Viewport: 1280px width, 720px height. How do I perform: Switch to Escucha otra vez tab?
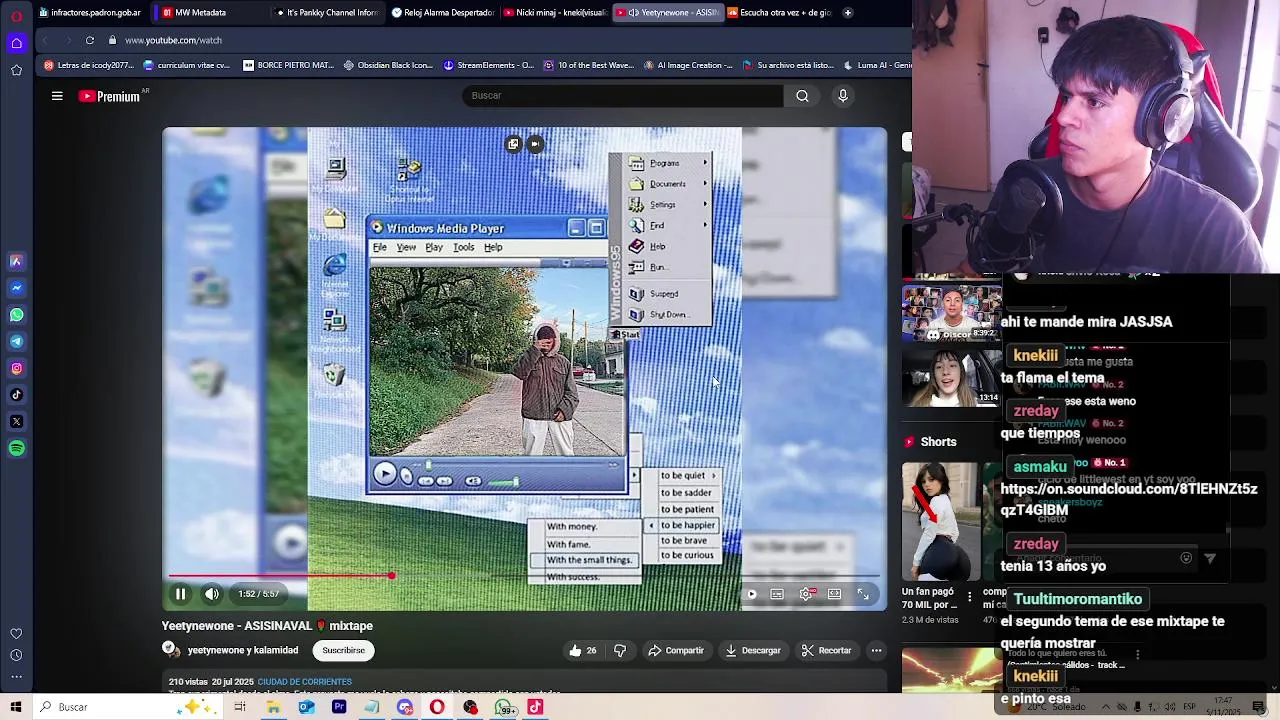(x=780, y=13)
